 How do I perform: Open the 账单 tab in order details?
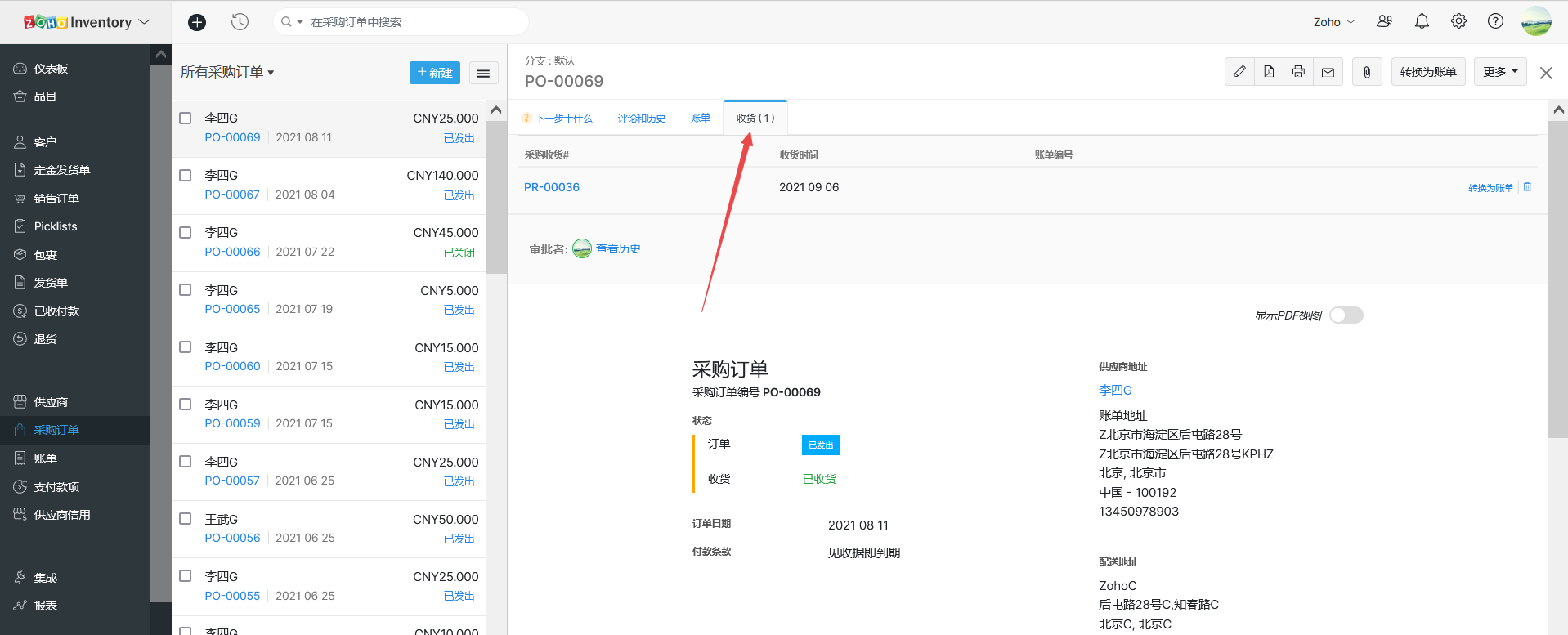[700, 119]
